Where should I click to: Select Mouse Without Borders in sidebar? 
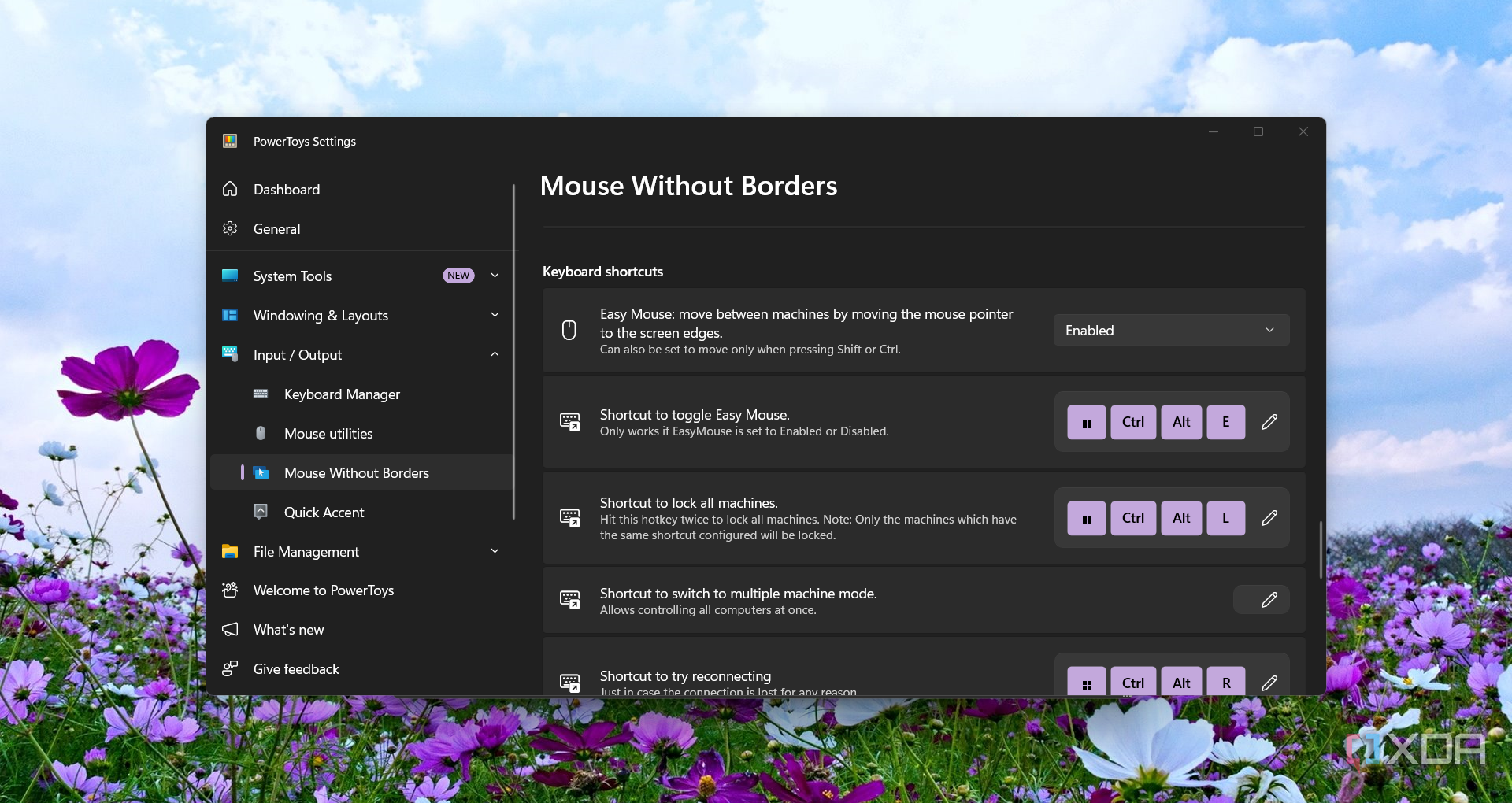tap(361, 472)
